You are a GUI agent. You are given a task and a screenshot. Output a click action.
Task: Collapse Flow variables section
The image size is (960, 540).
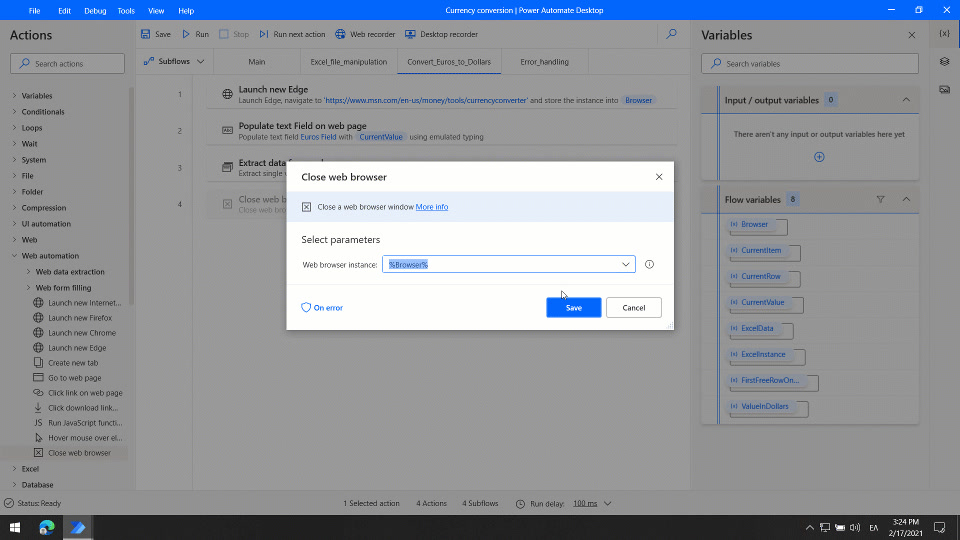pos(906,200)
